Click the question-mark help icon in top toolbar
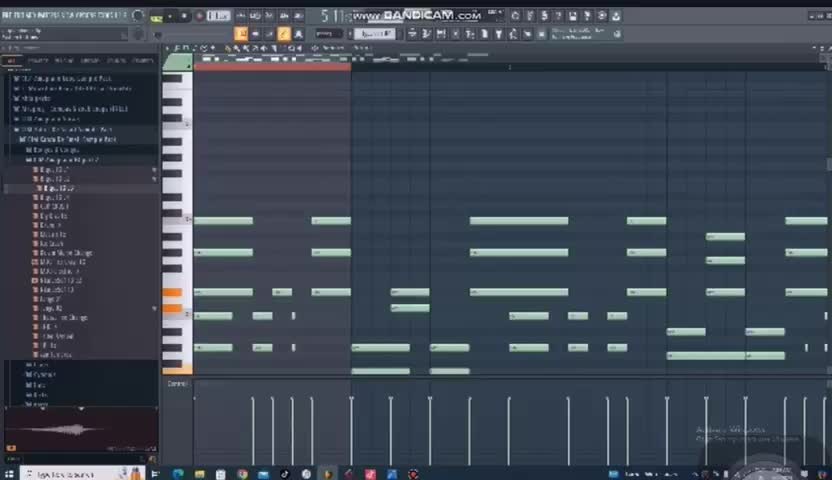The width and height of the screenshot is (832, 480). pos(558,16)
